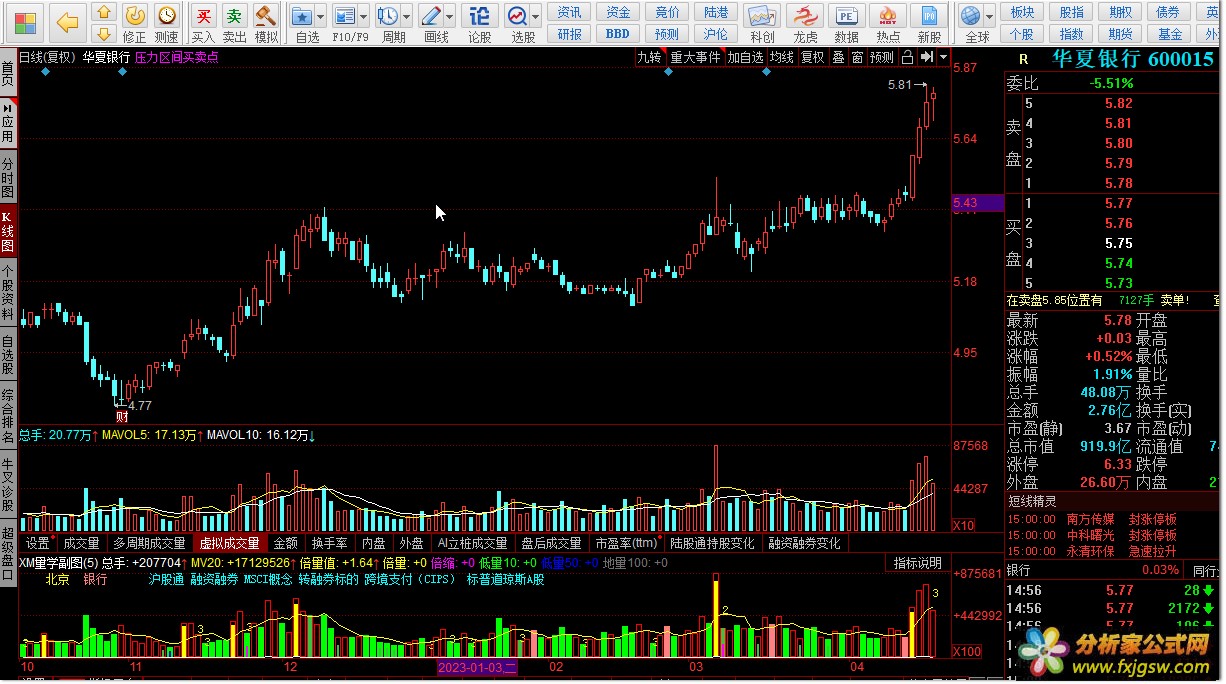This screenshot has width=1226, height=684.
Task: Open 个股资料 sidebar tab
Action: click(8, 291)
